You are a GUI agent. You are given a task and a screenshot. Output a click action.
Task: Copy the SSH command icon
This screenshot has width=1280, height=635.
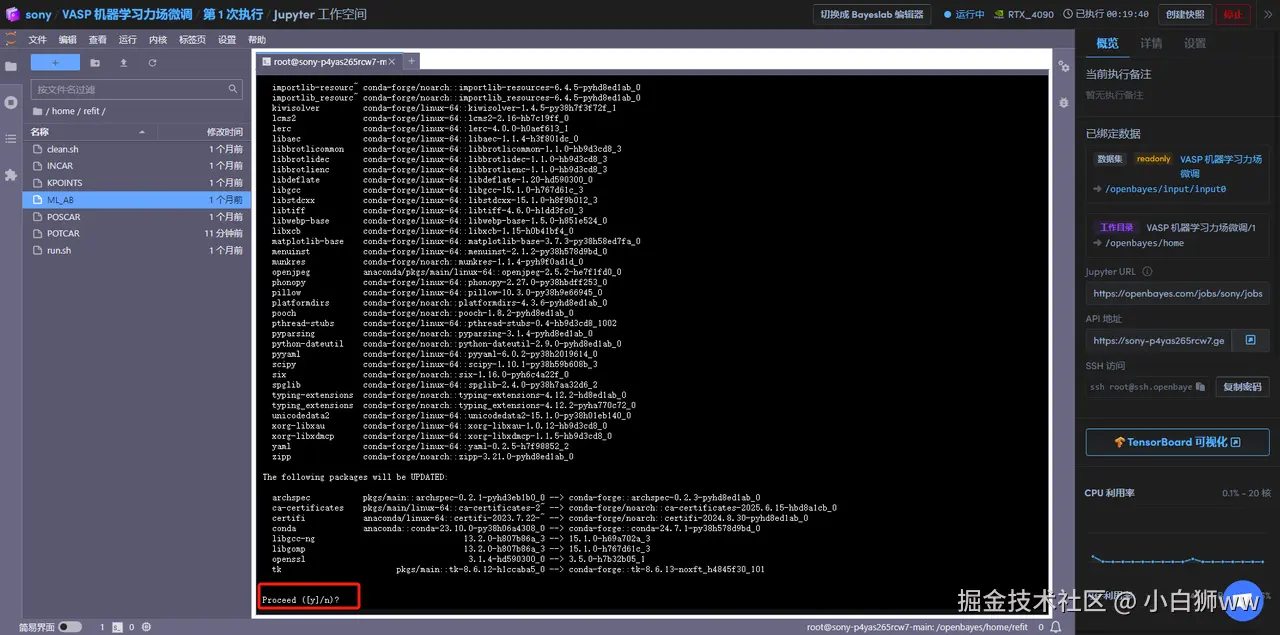tap(1200, 387)
